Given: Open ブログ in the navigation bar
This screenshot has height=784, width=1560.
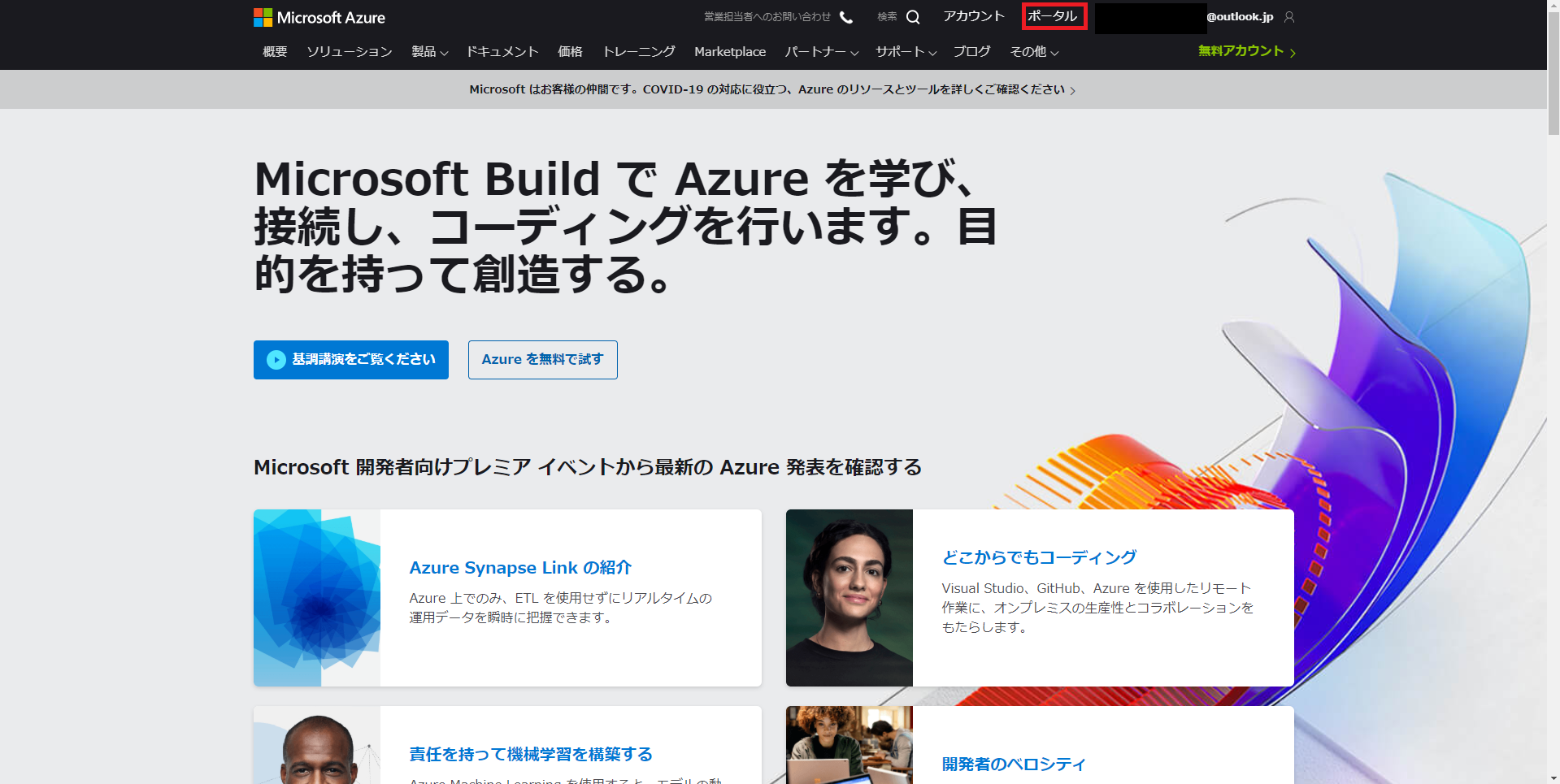Looking at the screenshot, I should [971, 52].
